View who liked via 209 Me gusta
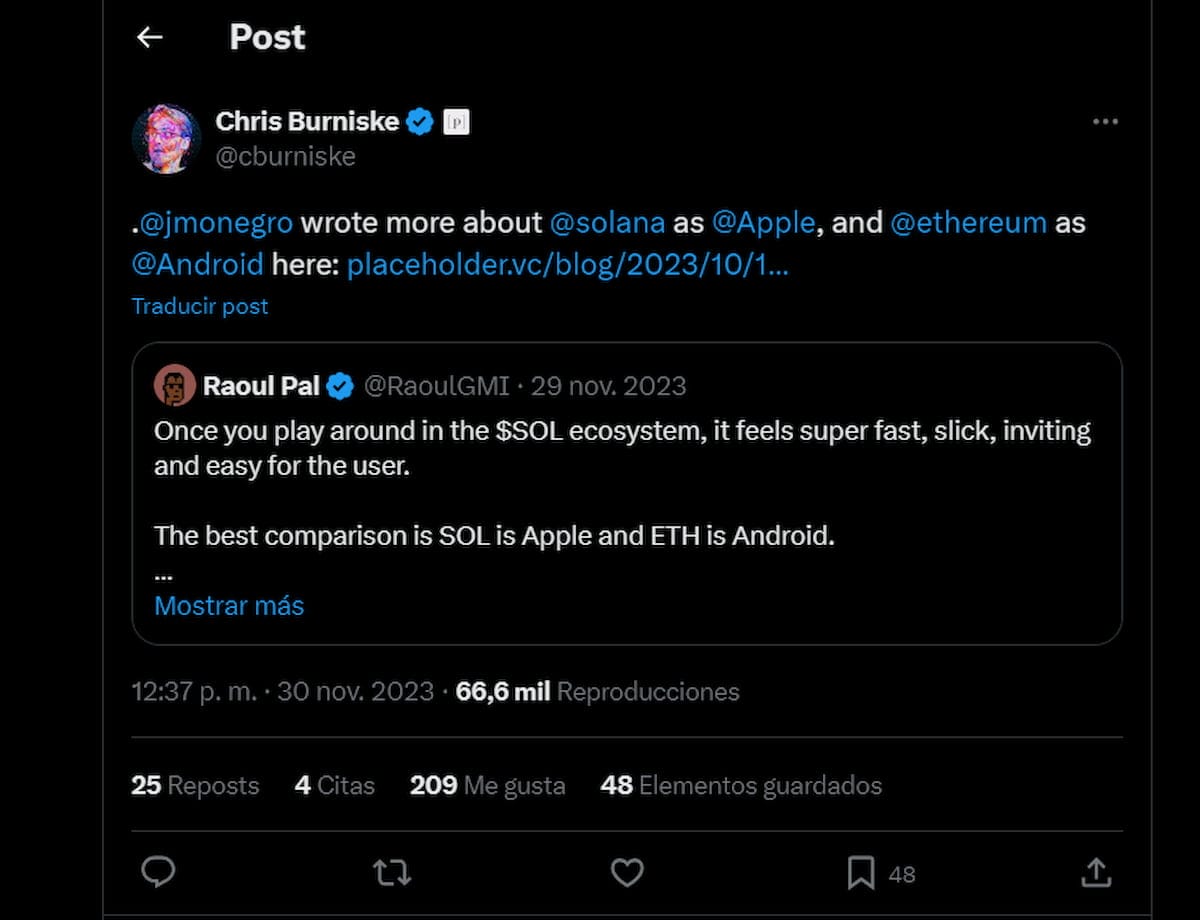 pos(487,786)
